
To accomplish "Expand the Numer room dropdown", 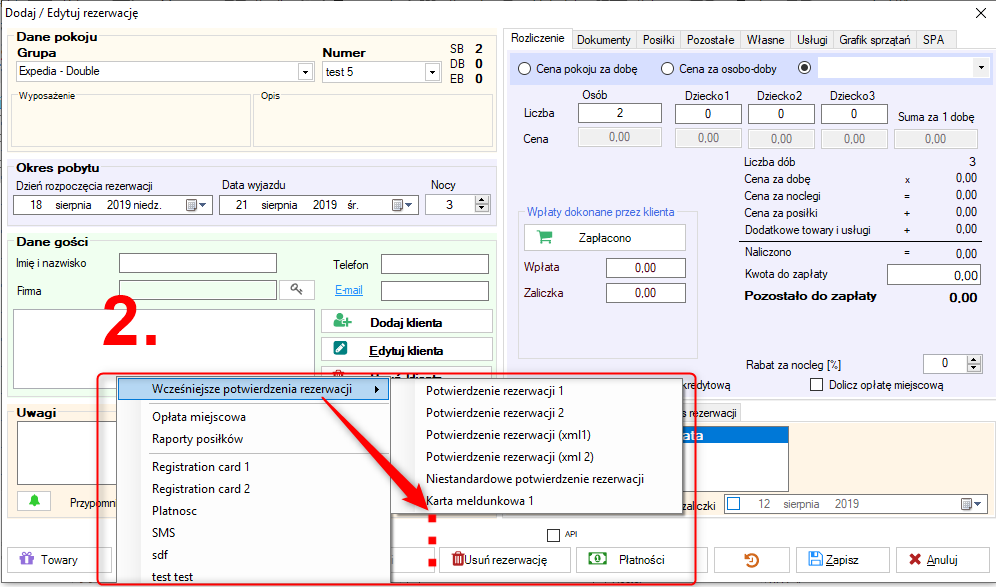I will tap(432, 72).
